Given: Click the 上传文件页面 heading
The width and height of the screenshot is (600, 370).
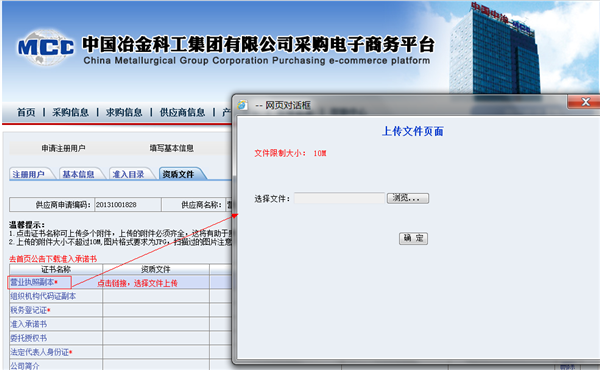Looking at the screenshot, I should (x=413, y=131).
